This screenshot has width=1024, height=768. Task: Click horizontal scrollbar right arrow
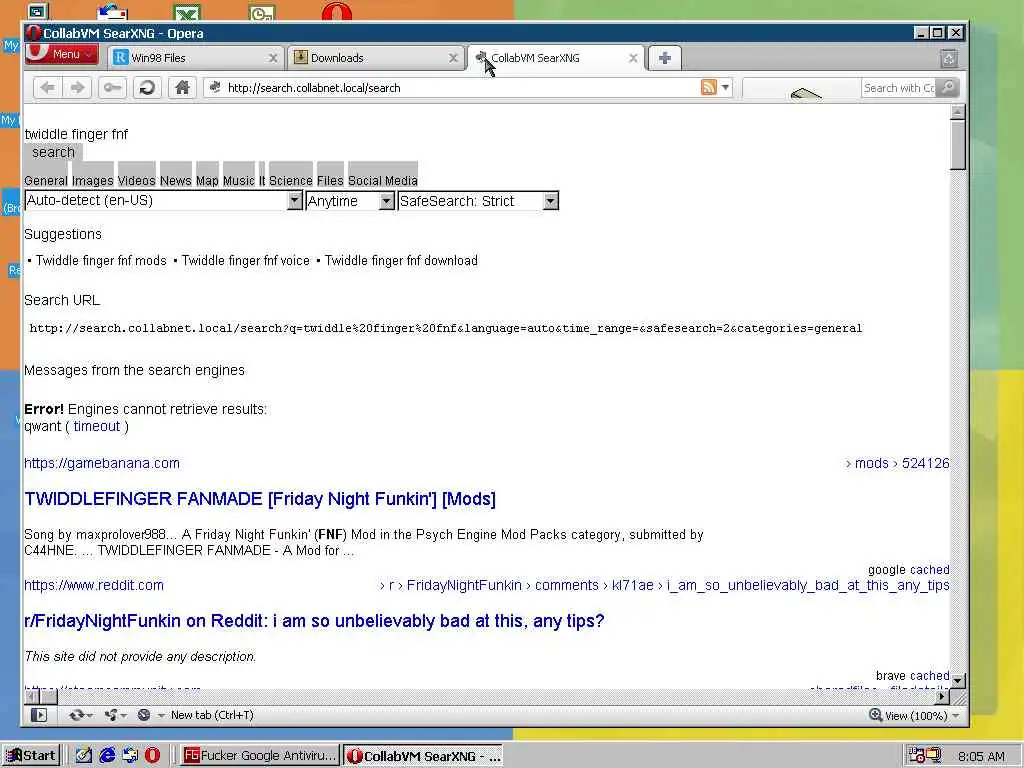click(942, 697)
